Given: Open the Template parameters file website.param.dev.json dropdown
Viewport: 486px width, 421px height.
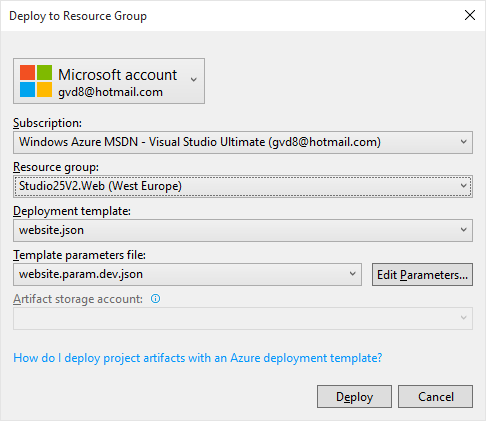Looking at the screenshot, I should (x=187, y=274).
